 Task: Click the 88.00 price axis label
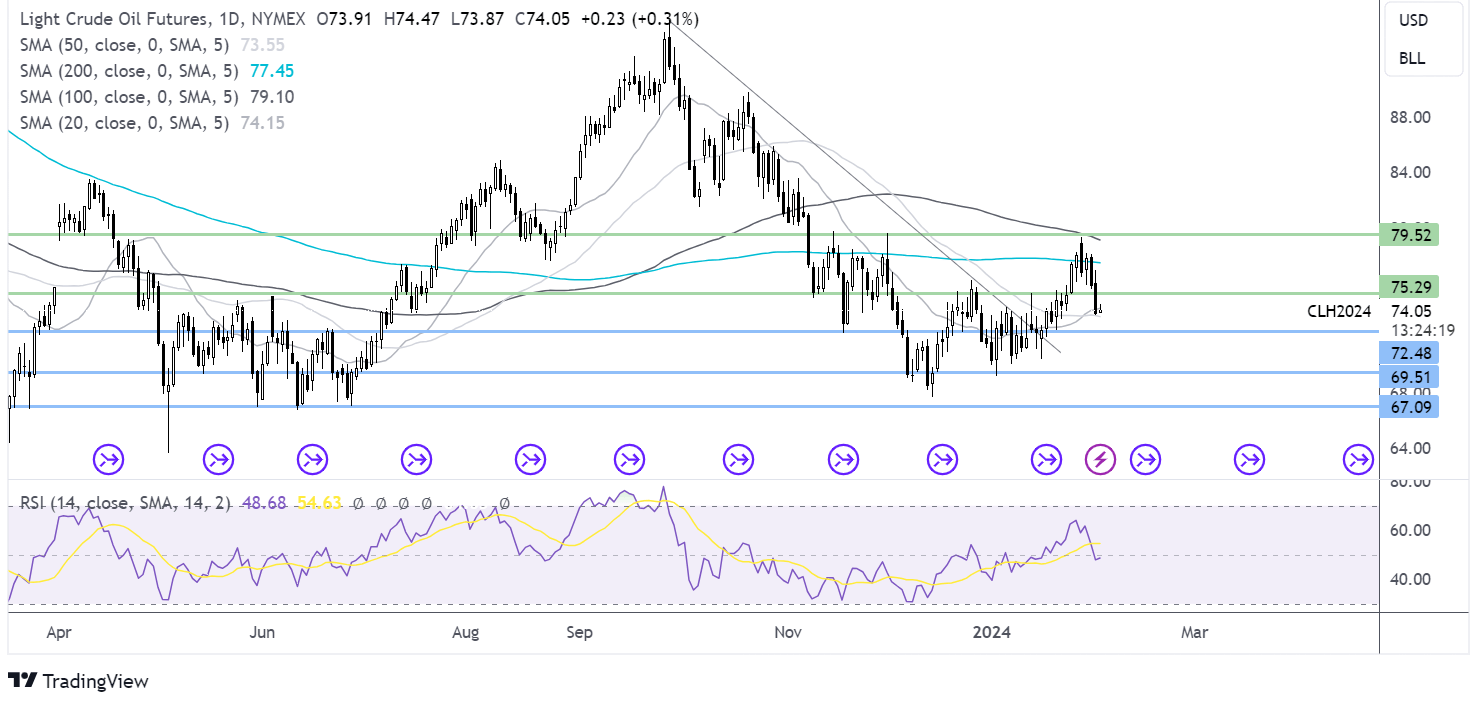(1410, 117)
